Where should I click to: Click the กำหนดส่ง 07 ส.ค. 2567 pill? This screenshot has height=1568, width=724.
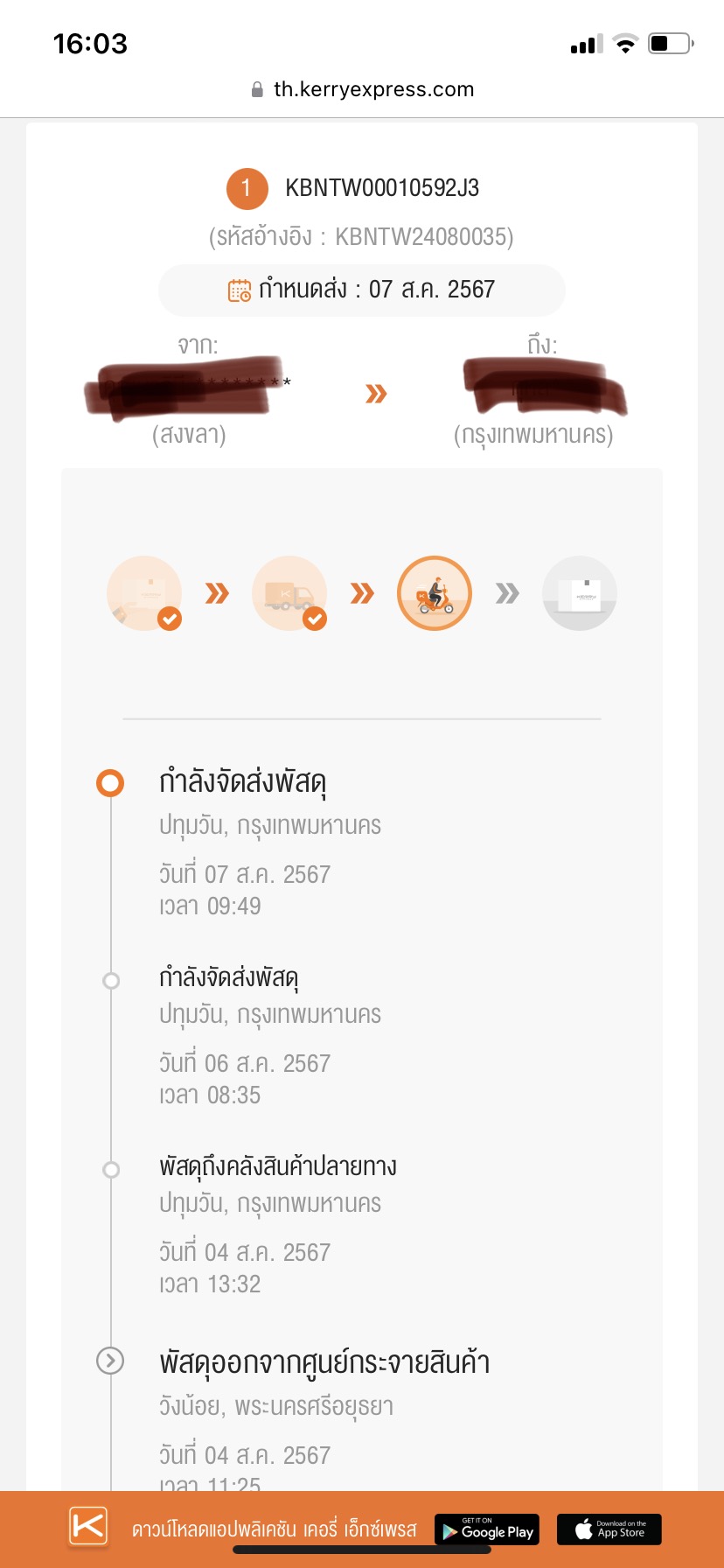[362, 290]
